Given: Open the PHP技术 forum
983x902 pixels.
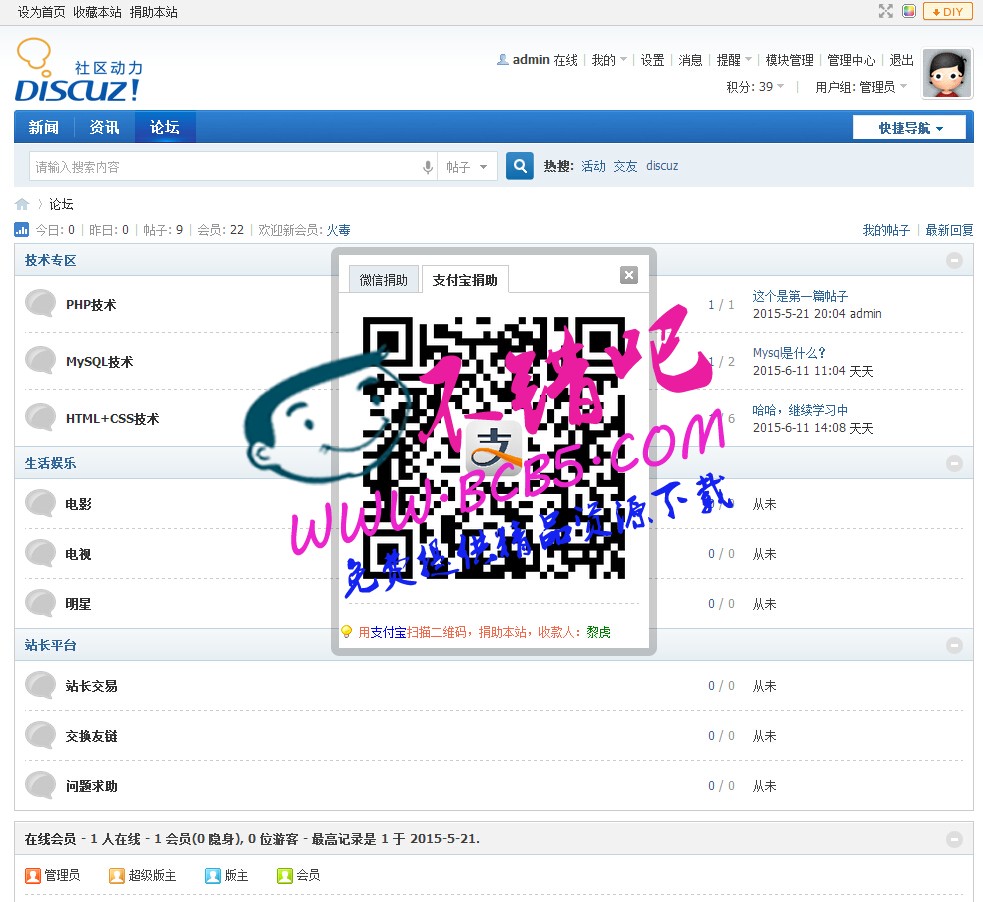Looking at the screenshot, I should pyautogui.click(x=92, y=305).
